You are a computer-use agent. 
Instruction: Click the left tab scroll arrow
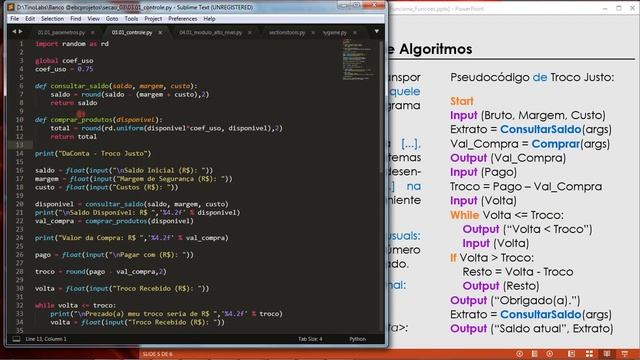point(14,31)
